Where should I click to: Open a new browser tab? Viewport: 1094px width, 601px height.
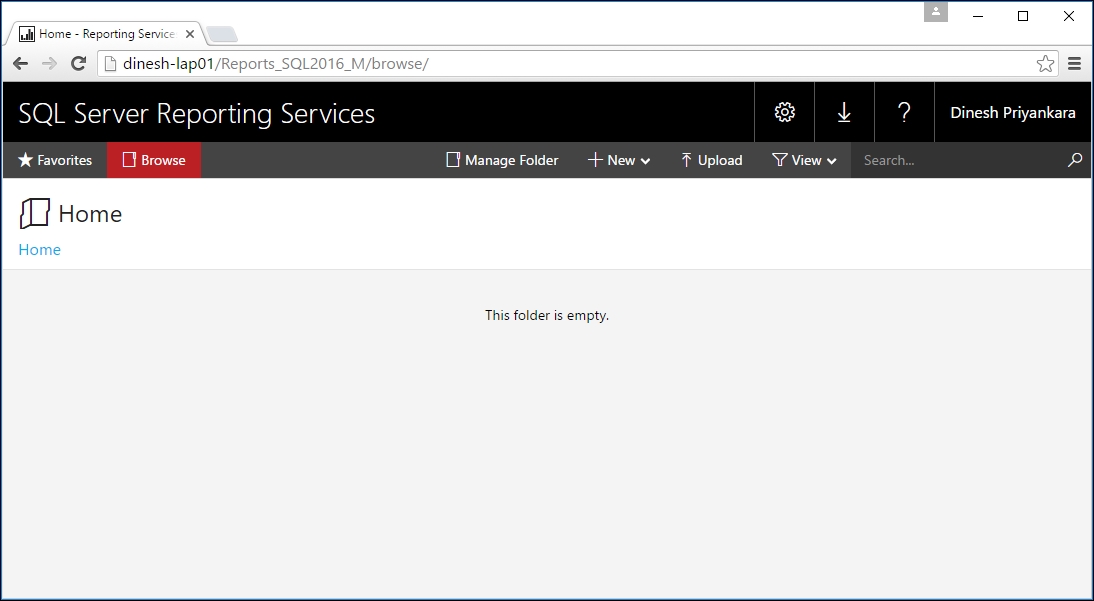click(223, 34)
